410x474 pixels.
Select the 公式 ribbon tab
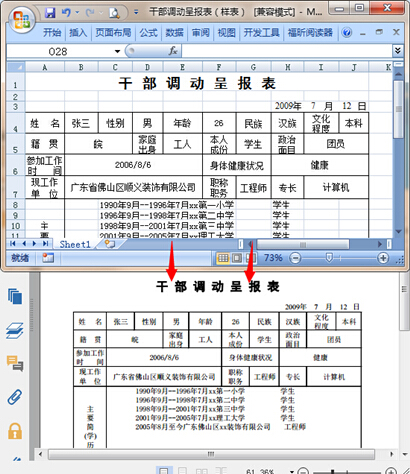coord(148,33)
